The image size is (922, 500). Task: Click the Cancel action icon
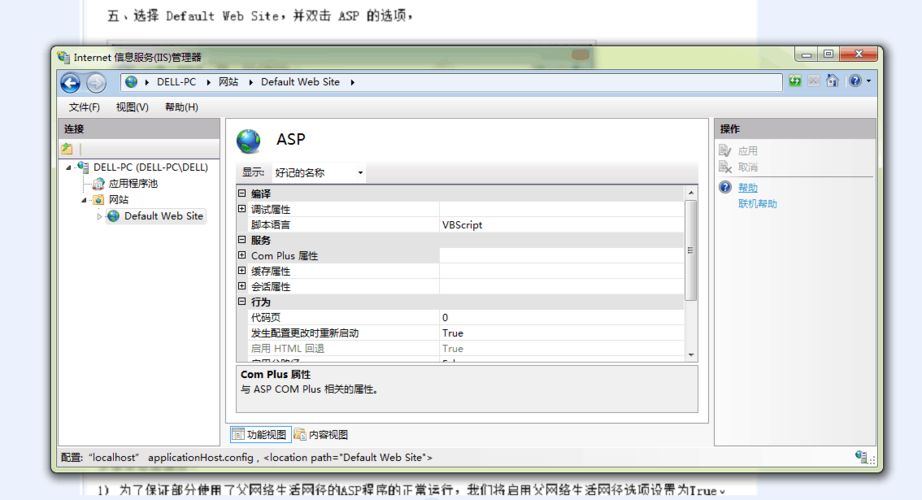coord(725,167)
